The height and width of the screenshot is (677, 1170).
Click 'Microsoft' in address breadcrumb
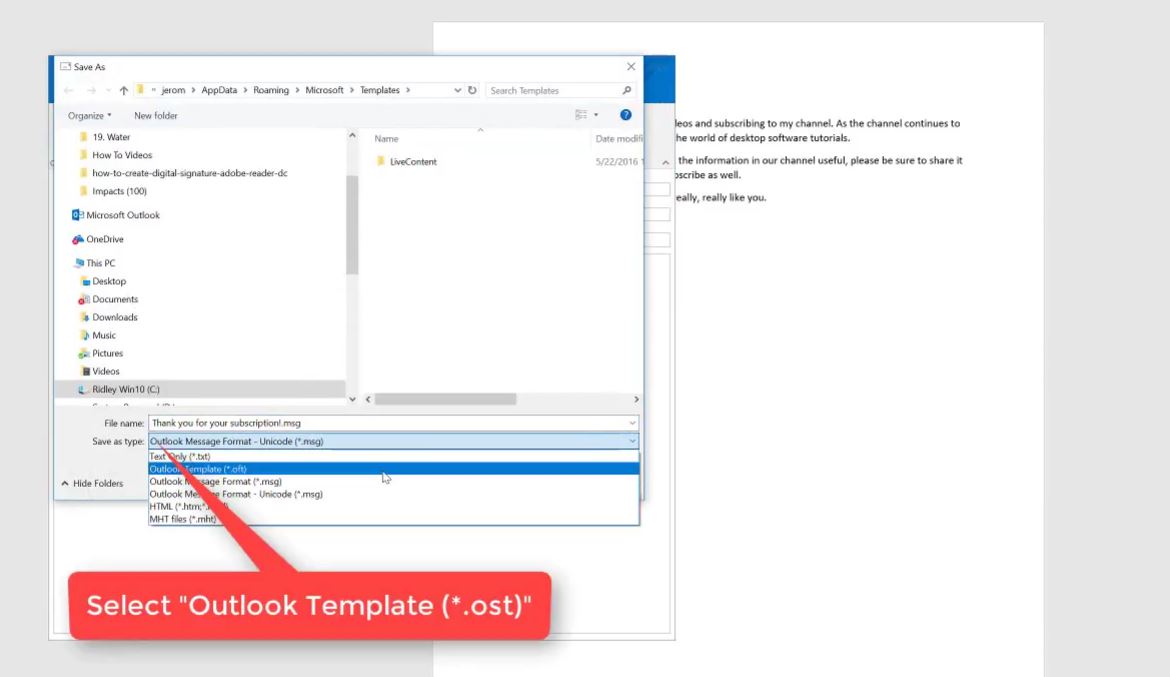324,90
